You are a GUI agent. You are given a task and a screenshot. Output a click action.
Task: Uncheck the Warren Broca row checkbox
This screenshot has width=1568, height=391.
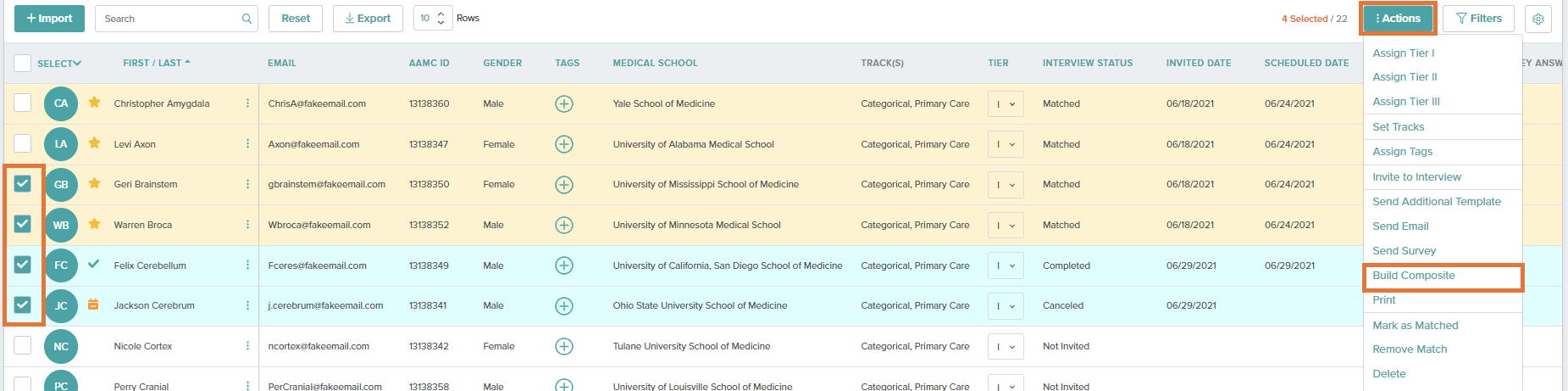coord(23,224)
